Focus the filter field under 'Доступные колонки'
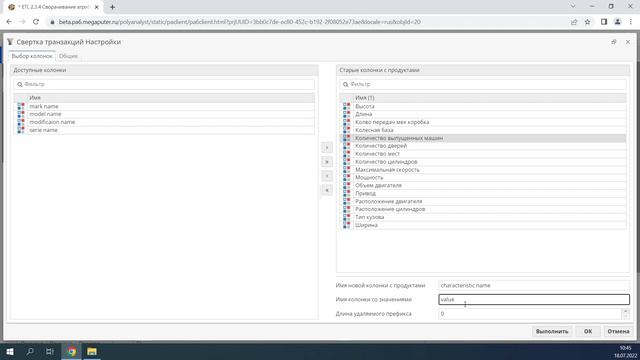Image resolution: width=640 pixels, height=360 pixels. click(164, 84)
